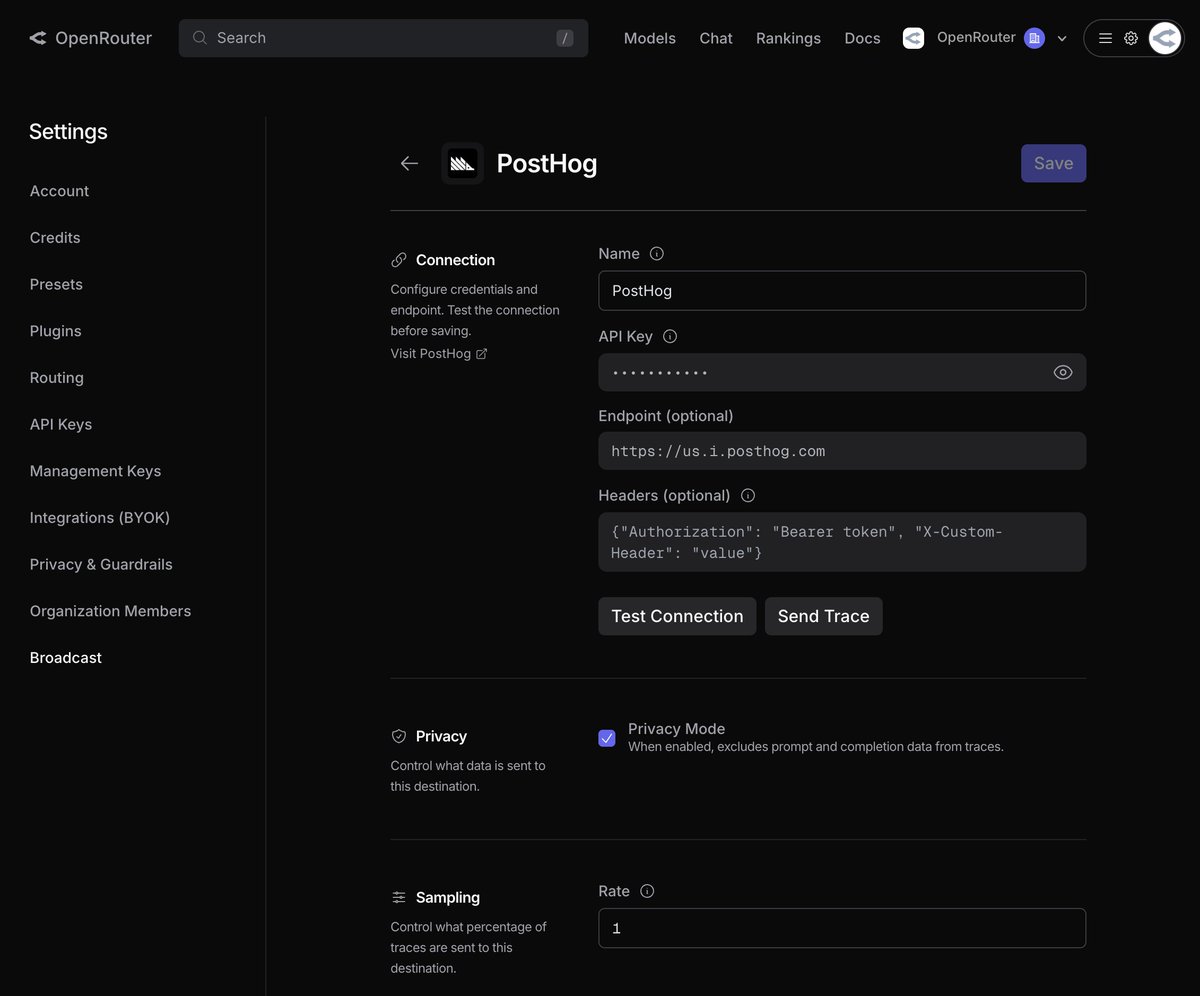The height and width of the screenshot is (996, 1200).
Task: Click the info icon beside API Key
Action: (670, 337)
